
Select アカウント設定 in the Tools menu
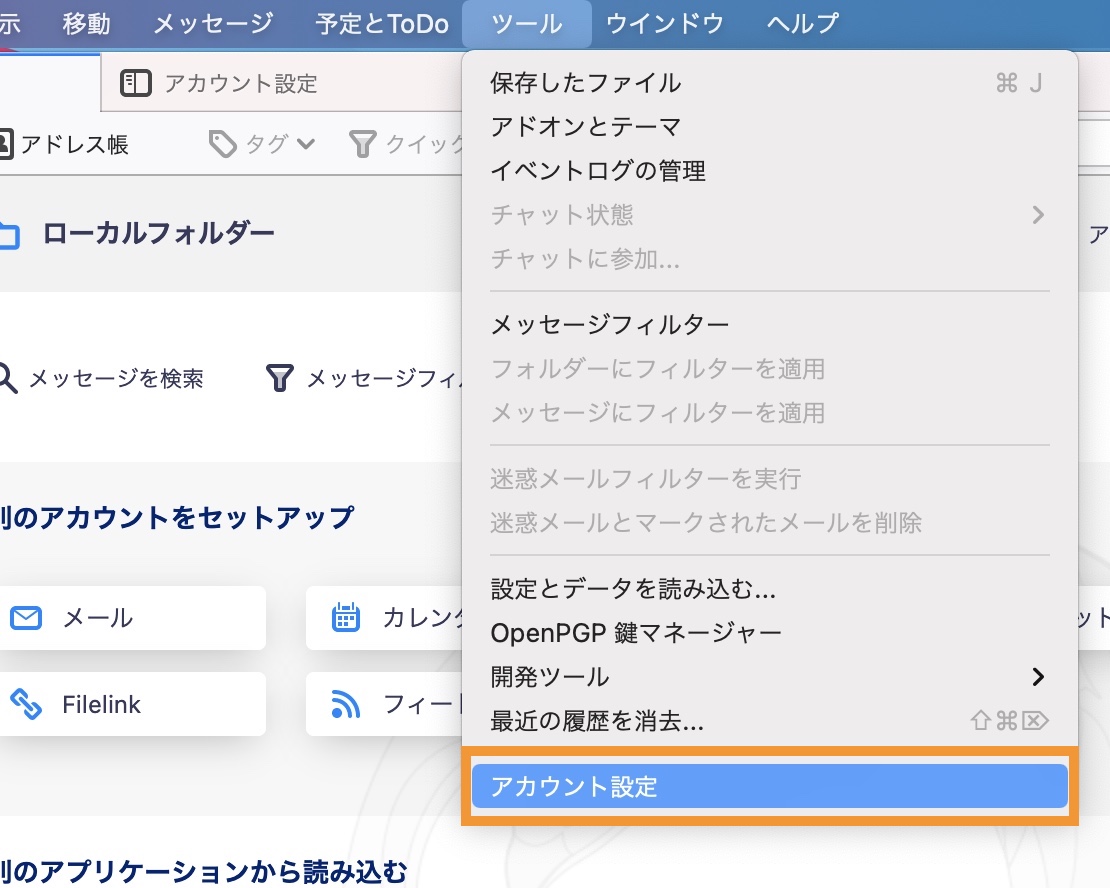(769, 786)
